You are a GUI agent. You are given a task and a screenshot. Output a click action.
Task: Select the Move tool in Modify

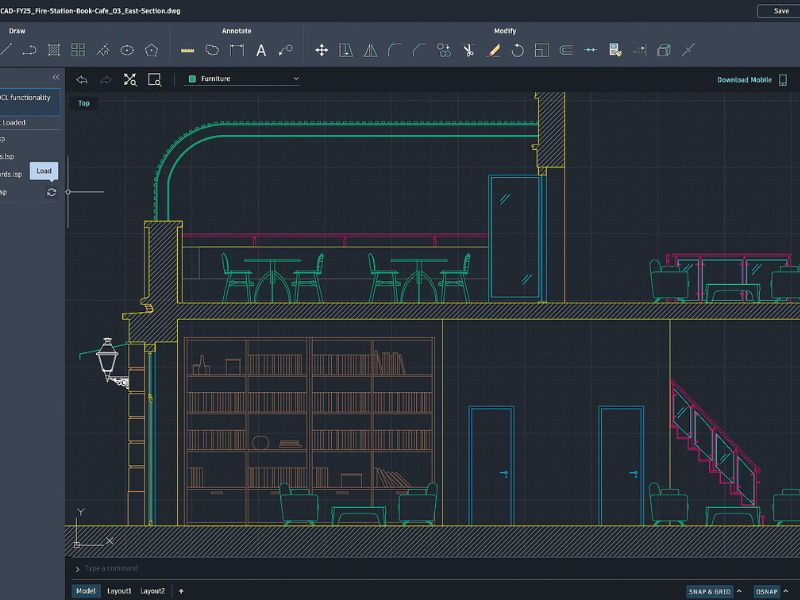pos(321,49)
